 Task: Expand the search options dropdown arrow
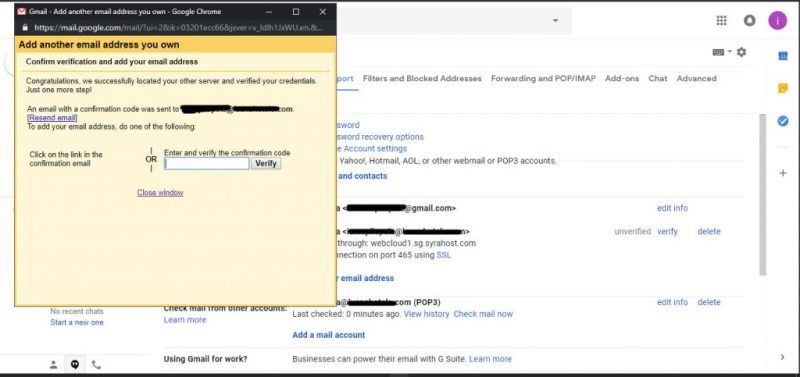point(555,20)
